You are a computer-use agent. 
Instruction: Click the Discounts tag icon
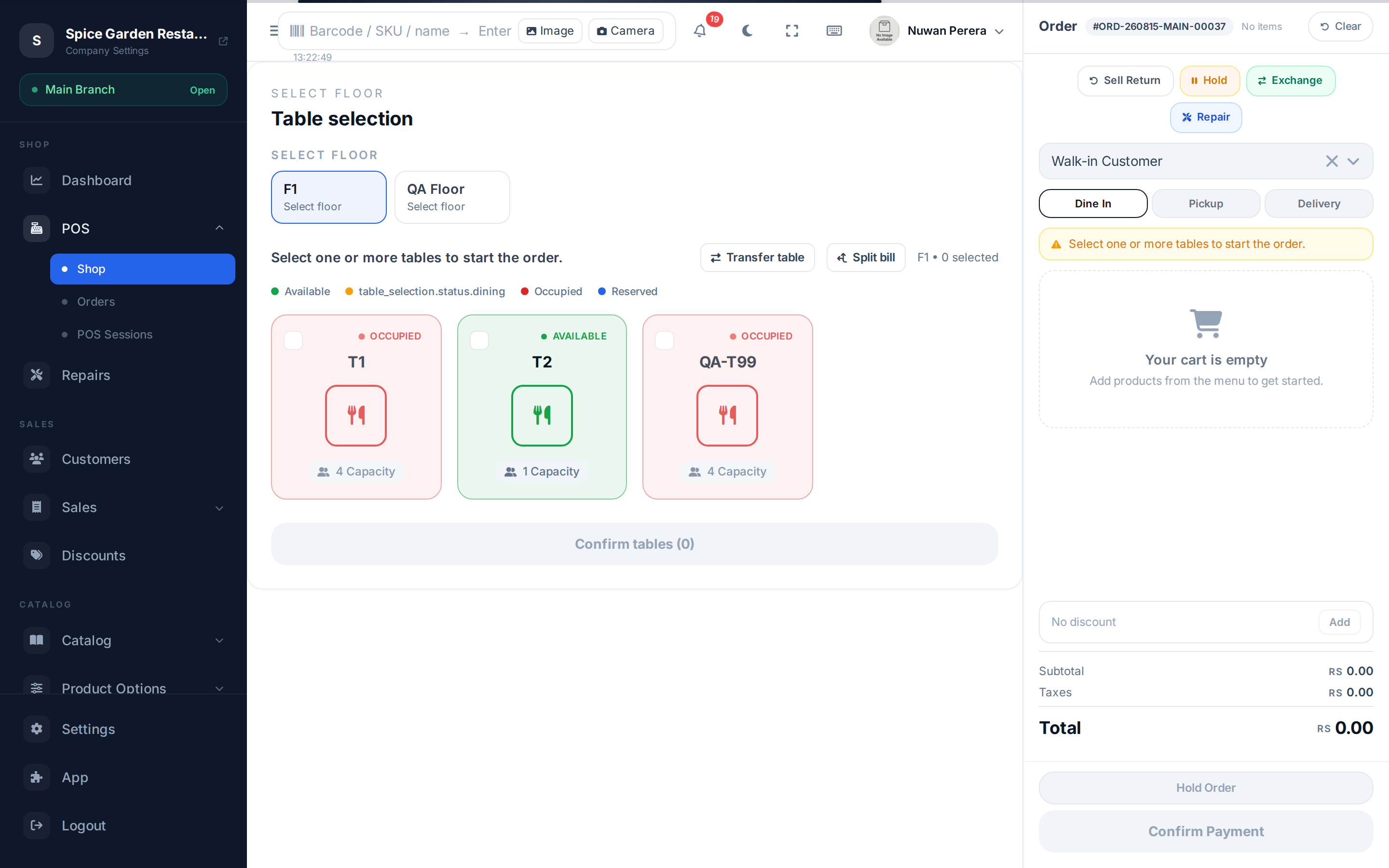(x=37, y=555)
